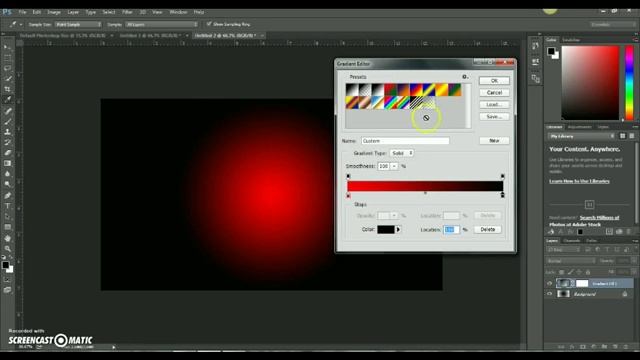This screenshot has width=640, height=360.
Task: Switch Libraries panel to list view
Action: [631, 136]
